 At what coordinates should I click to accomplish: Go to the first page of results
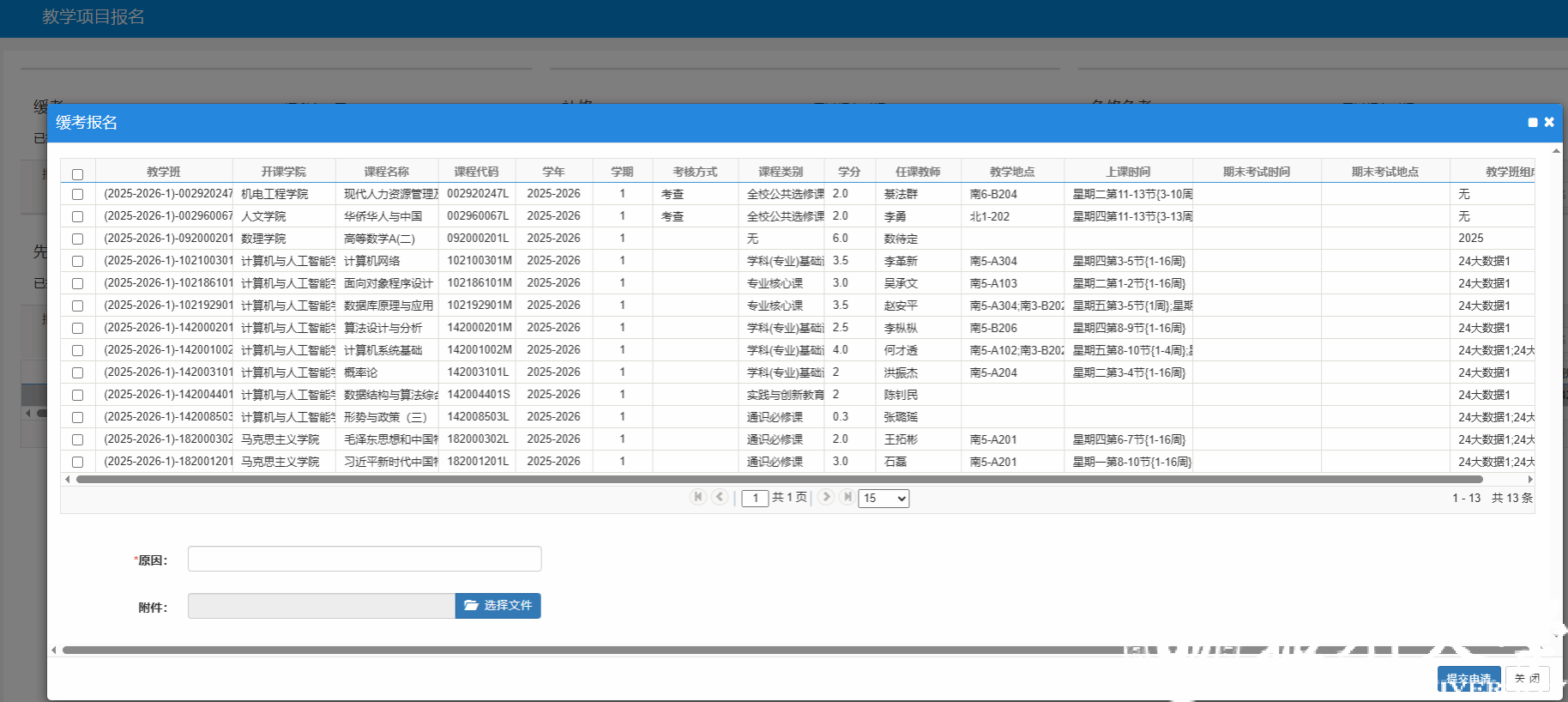[697, 497]
